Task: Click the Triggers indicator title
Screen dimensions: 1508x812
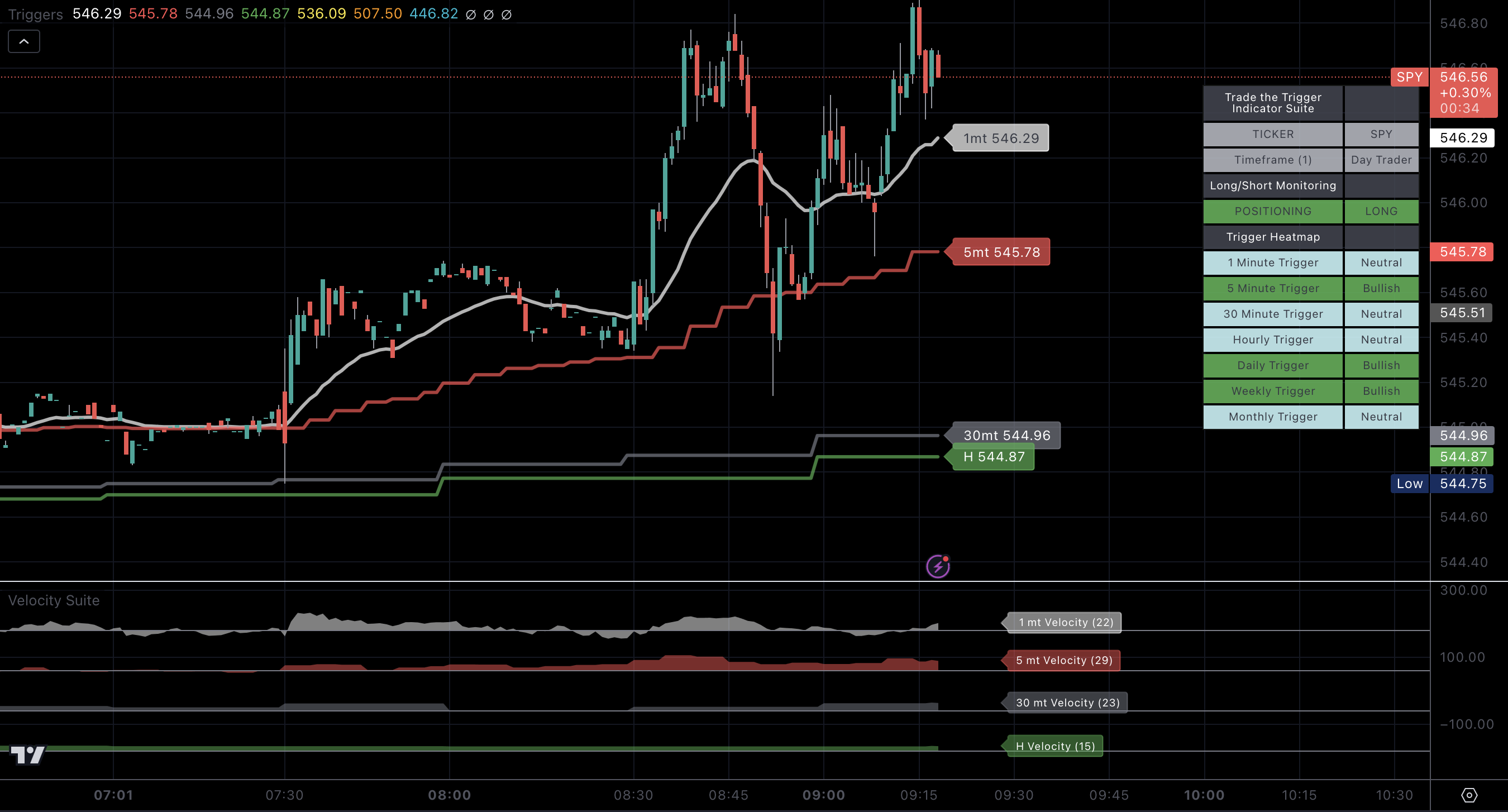Action: tap(35, 14)
